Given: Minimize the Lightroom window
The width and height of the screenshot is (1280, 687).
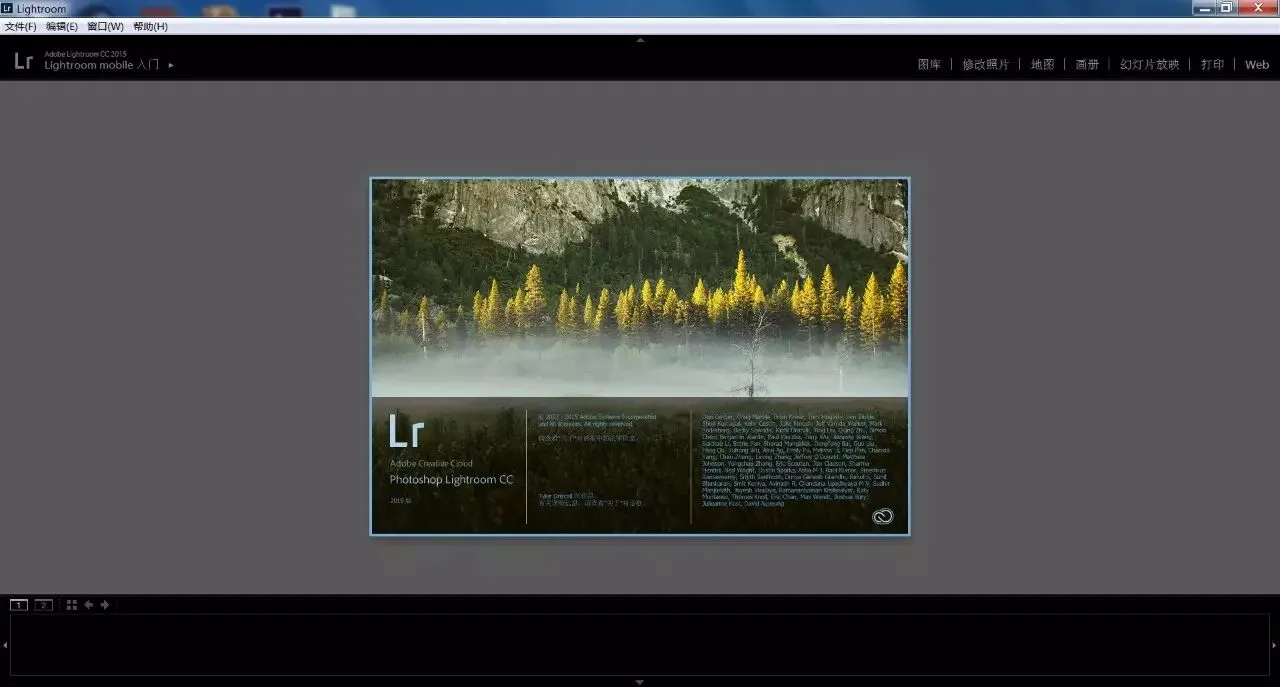Looking at the screenshot, I should point(1203,7).
